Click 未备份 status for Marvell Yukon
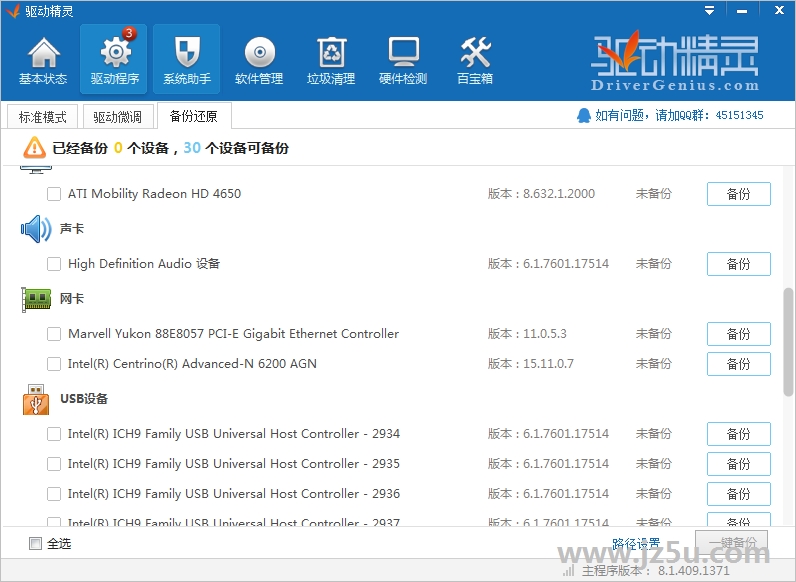This screenshot has height=582, width=796. tap(654, 334)
